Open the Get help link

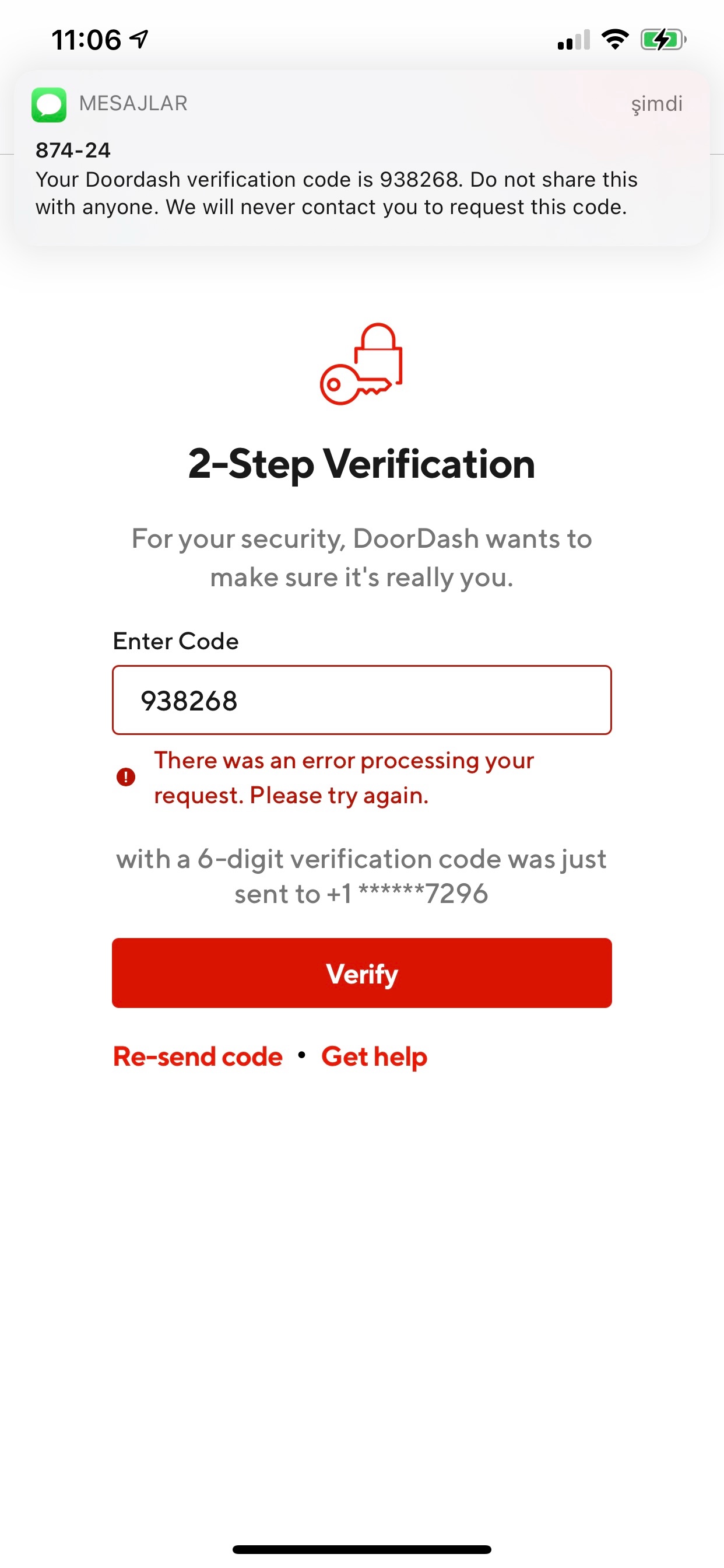374,1056
